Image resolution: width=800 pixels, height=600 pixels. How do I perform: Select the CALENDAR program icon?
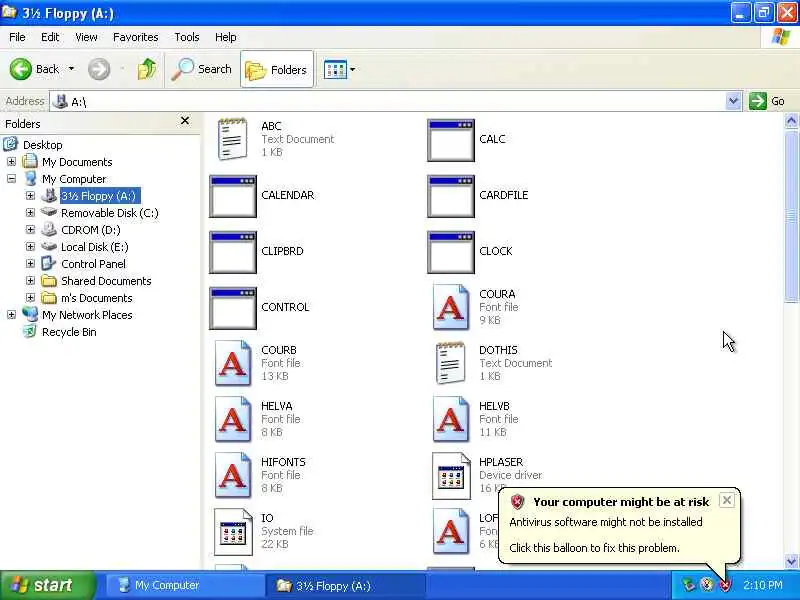233,196
